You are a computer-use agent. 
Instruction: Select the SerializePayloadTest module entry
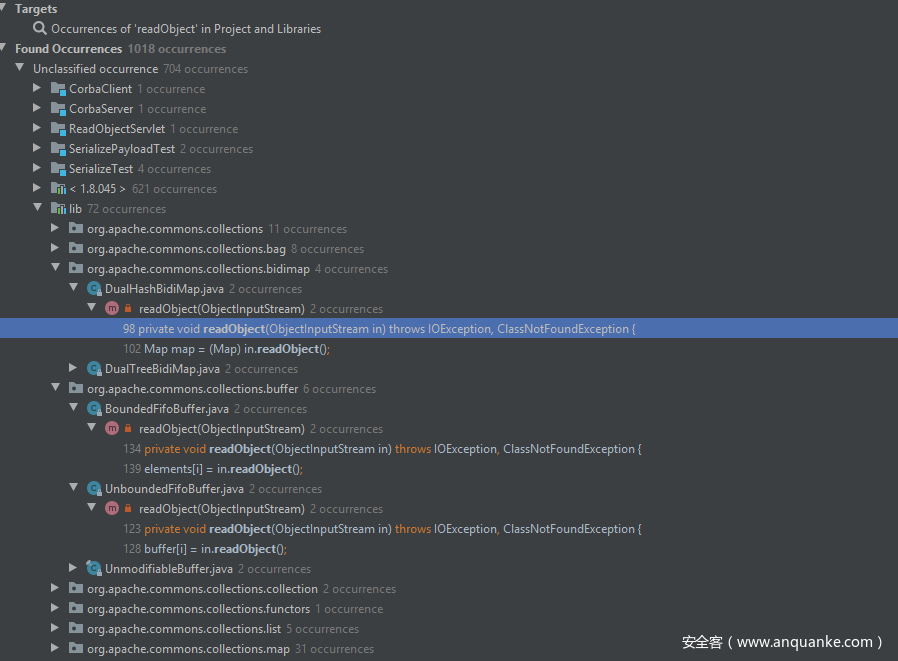[121, 149]
